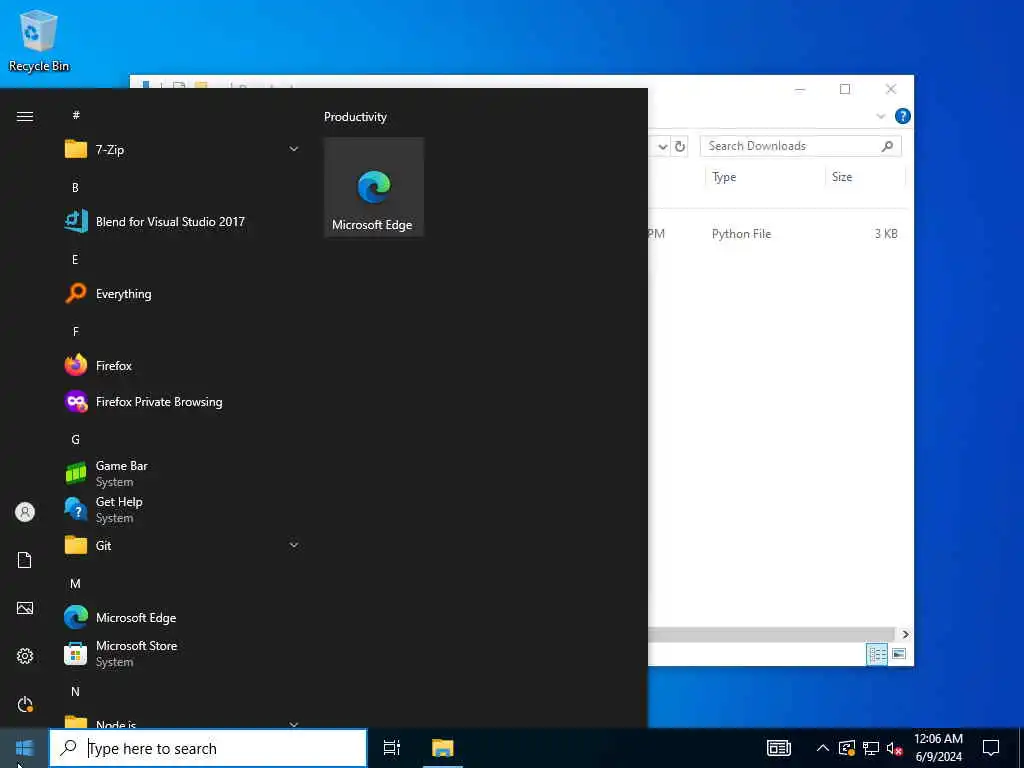The image size is (1024, 768).
Task: Launch the Everything search app
Action: tap(182, 294)
